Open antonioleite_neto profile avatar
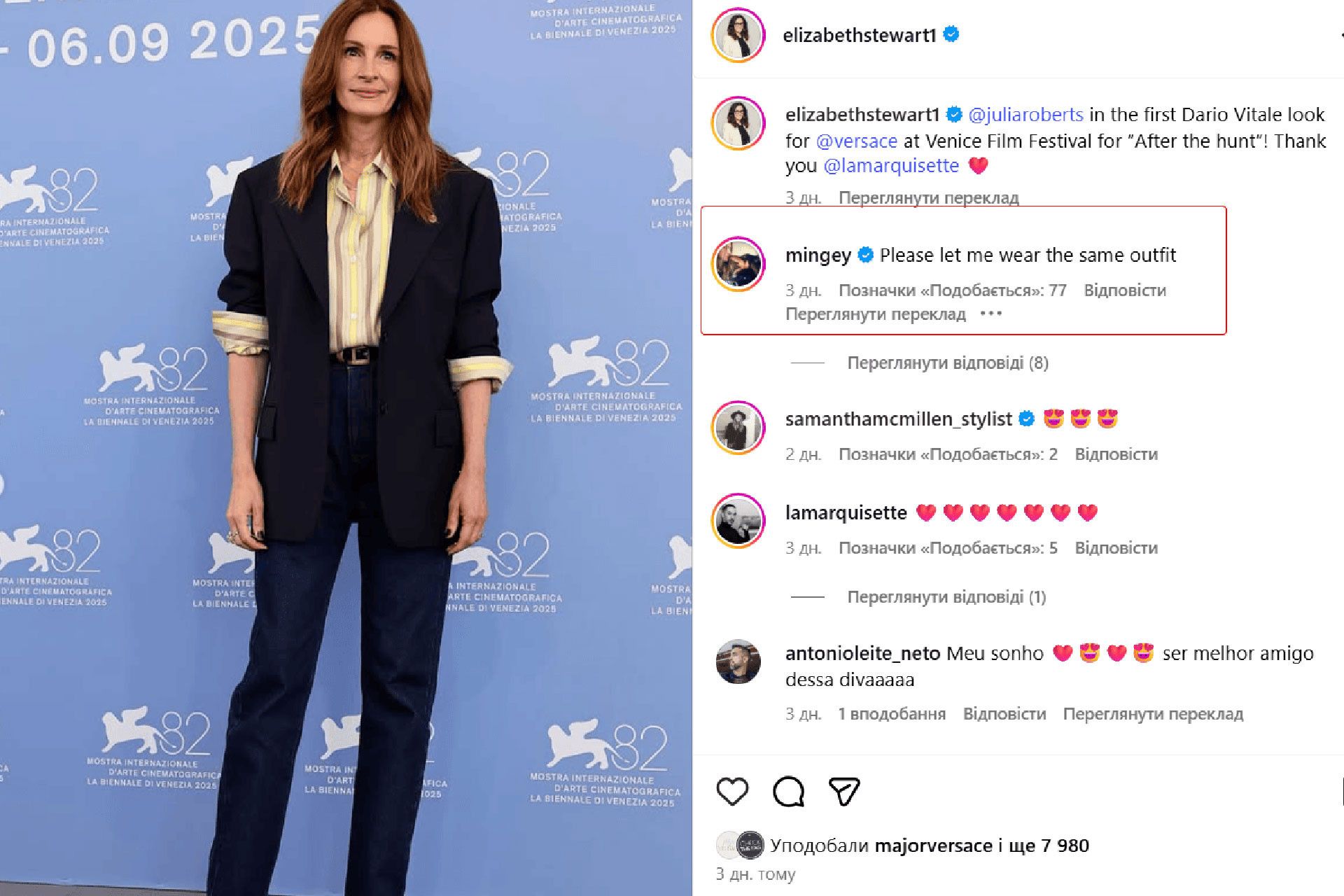 [738, 661]
